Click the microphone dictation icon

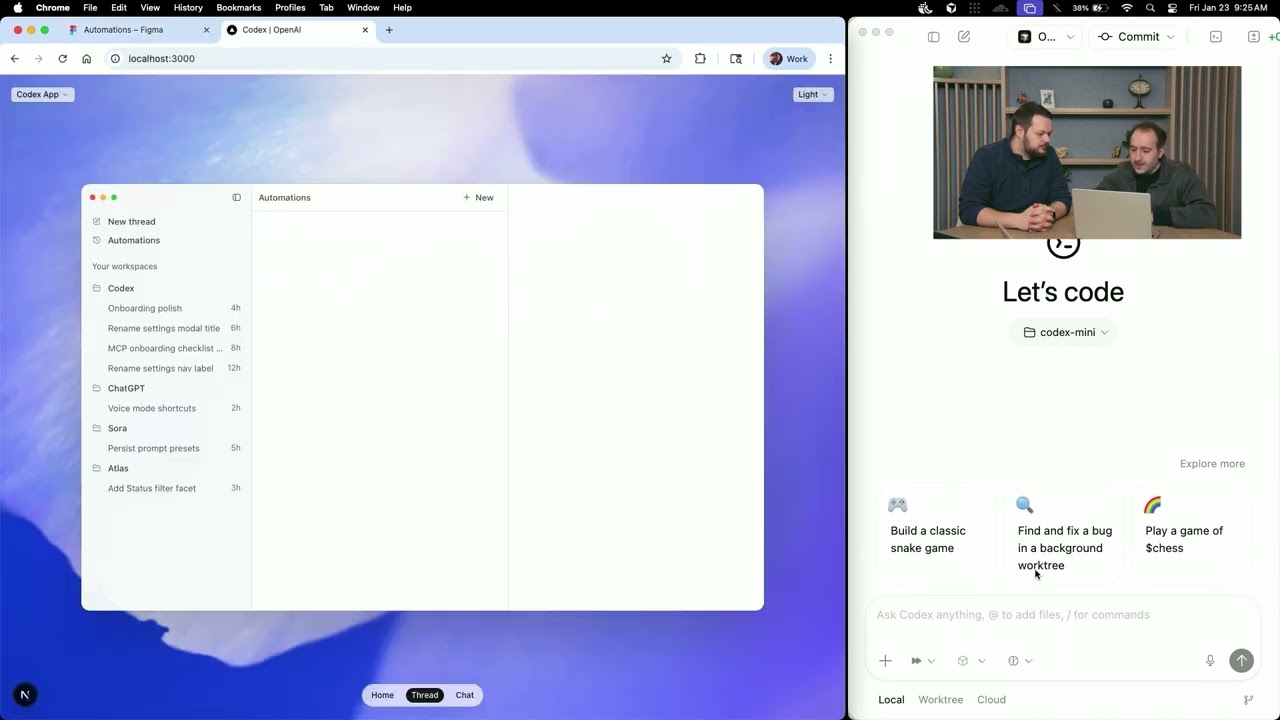point(1210,661)
